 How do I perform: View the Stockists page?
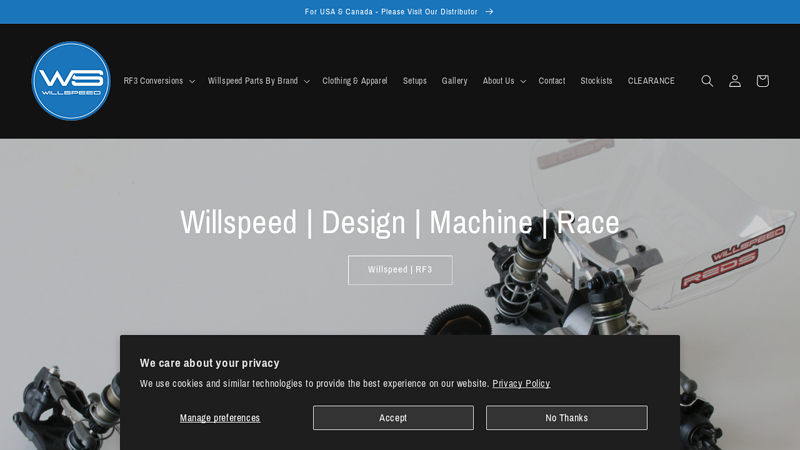point(596,81)
